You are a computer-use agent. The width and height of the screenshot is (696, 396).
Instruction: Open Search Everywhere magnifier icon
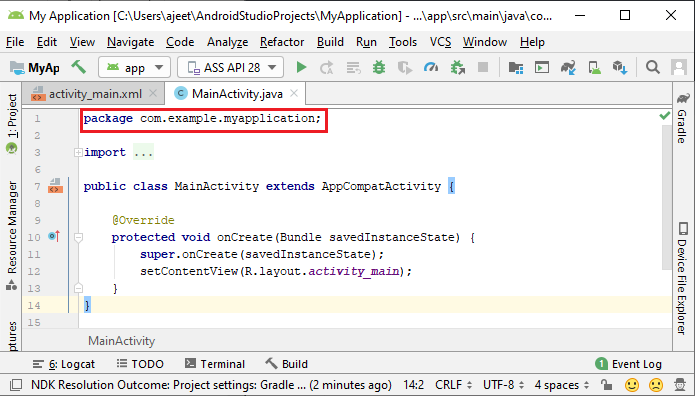click(652, 67)
